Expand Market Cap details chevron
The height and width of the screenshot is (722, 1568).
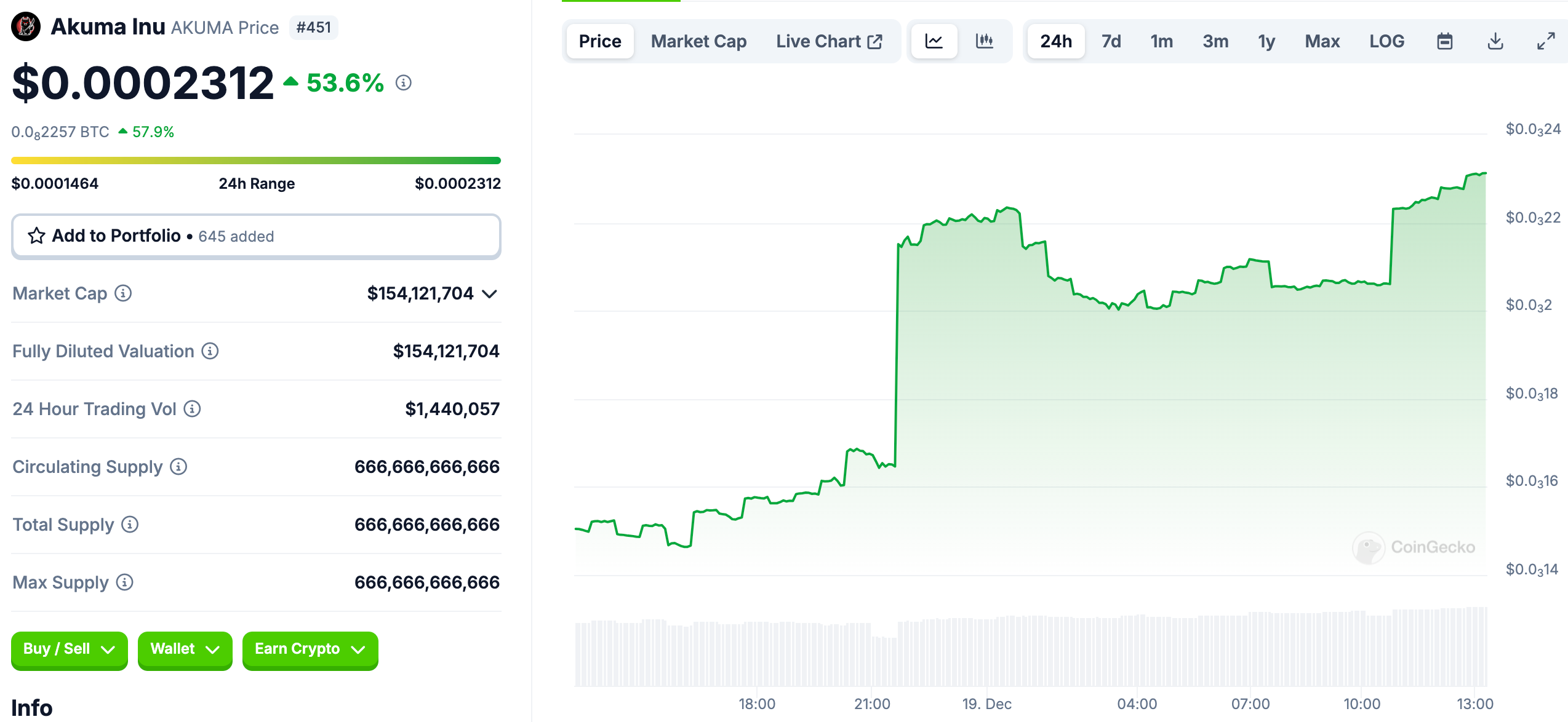pyautogui.click(x=490, y=294)
